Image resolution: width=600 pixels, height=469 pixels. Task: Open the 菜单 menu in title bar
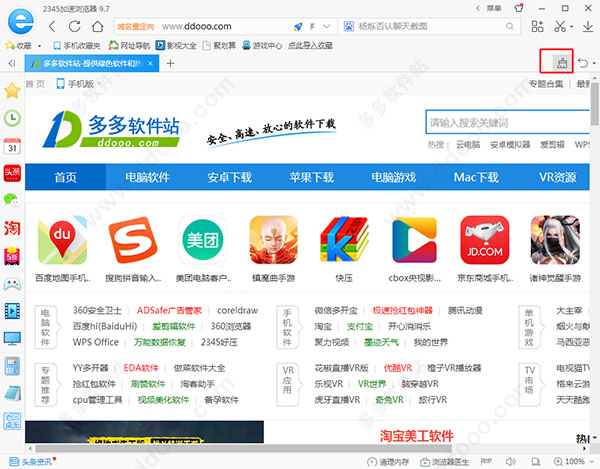click(494, 8)
